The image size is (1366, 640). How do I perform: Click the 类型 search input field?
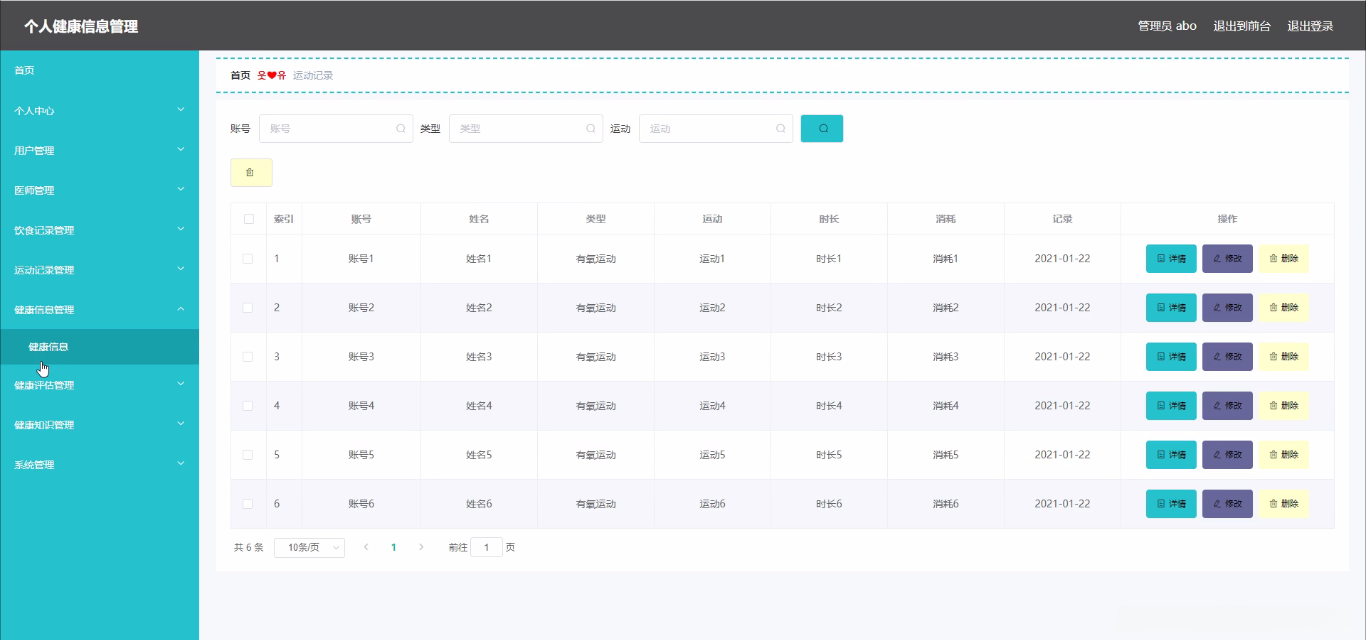(526, 128)
